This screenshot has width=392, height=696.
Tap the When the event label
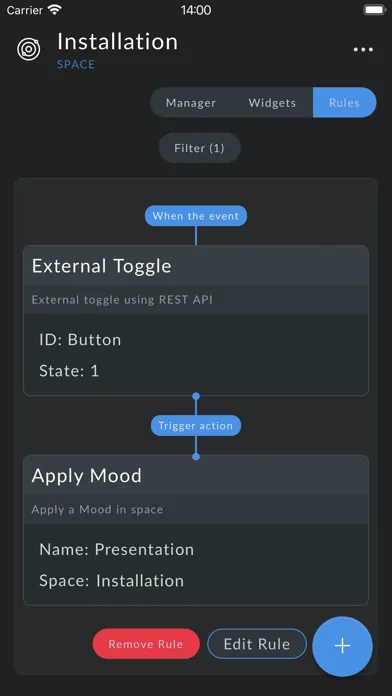196,216
